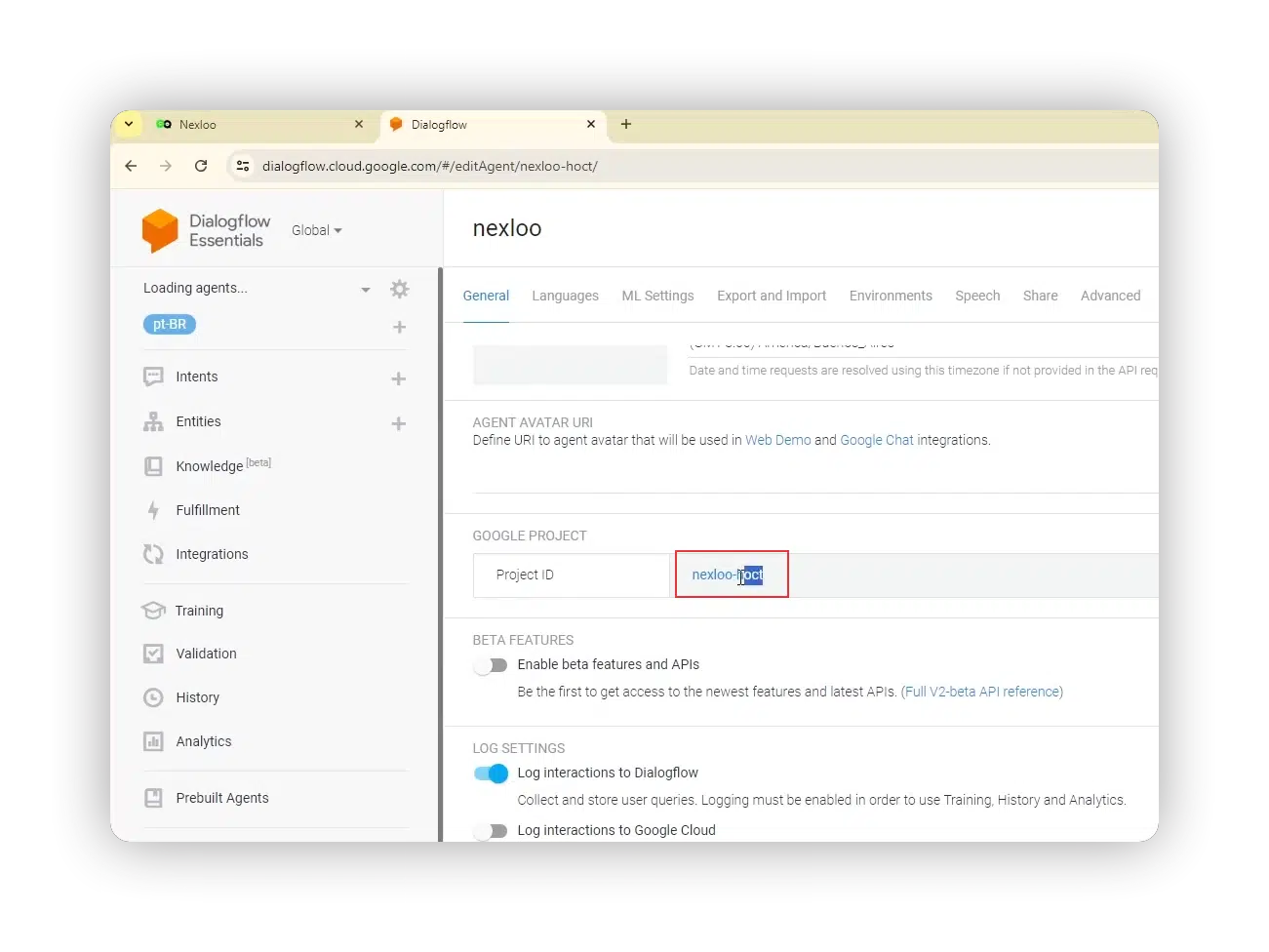Click the Training graduation cap icon
Viewport: 1269px width, 952px height.
point(153,611)
